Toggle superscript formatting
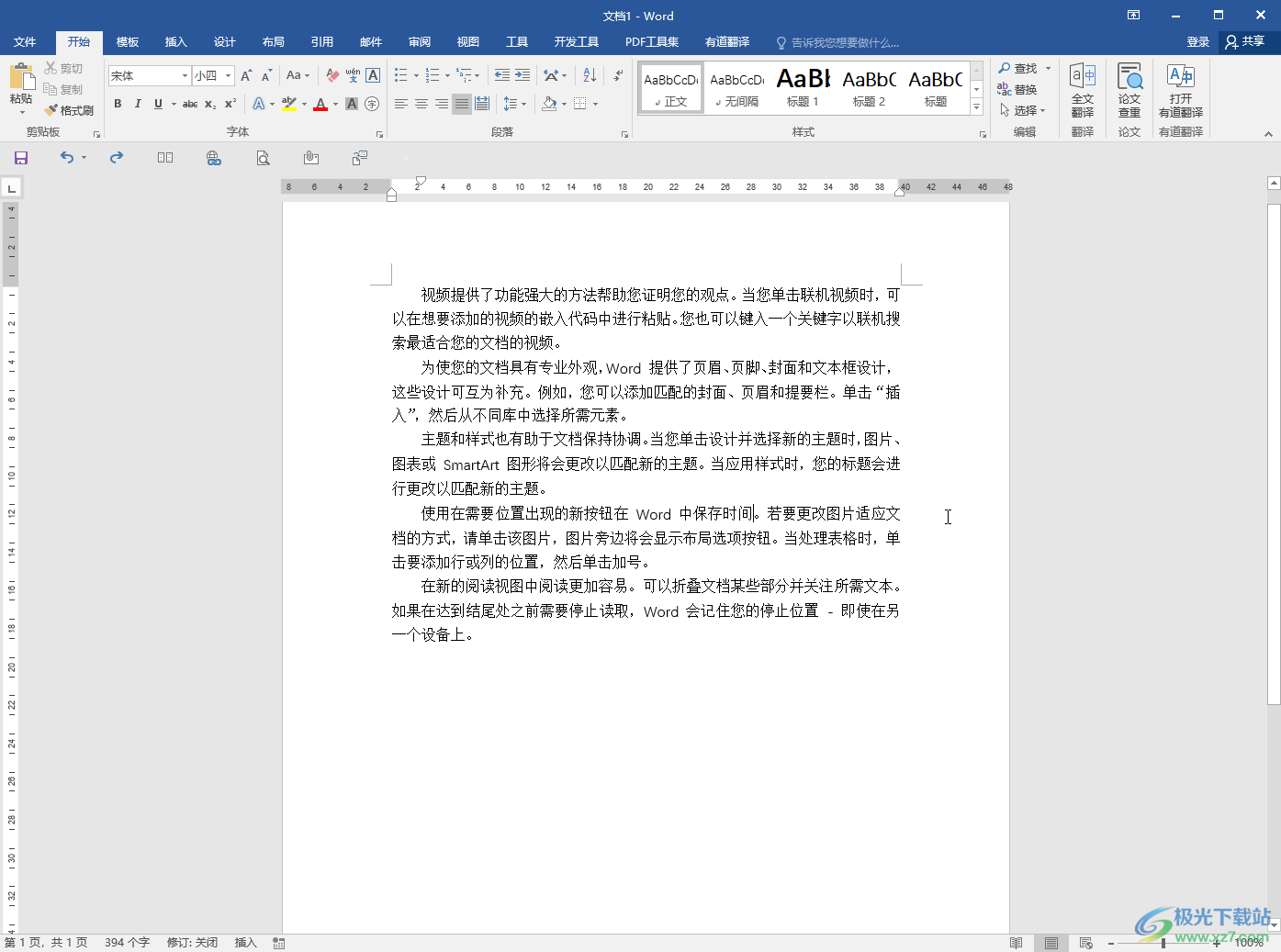The height and width of the screenshot is (952, 1281). pos(230,104)
